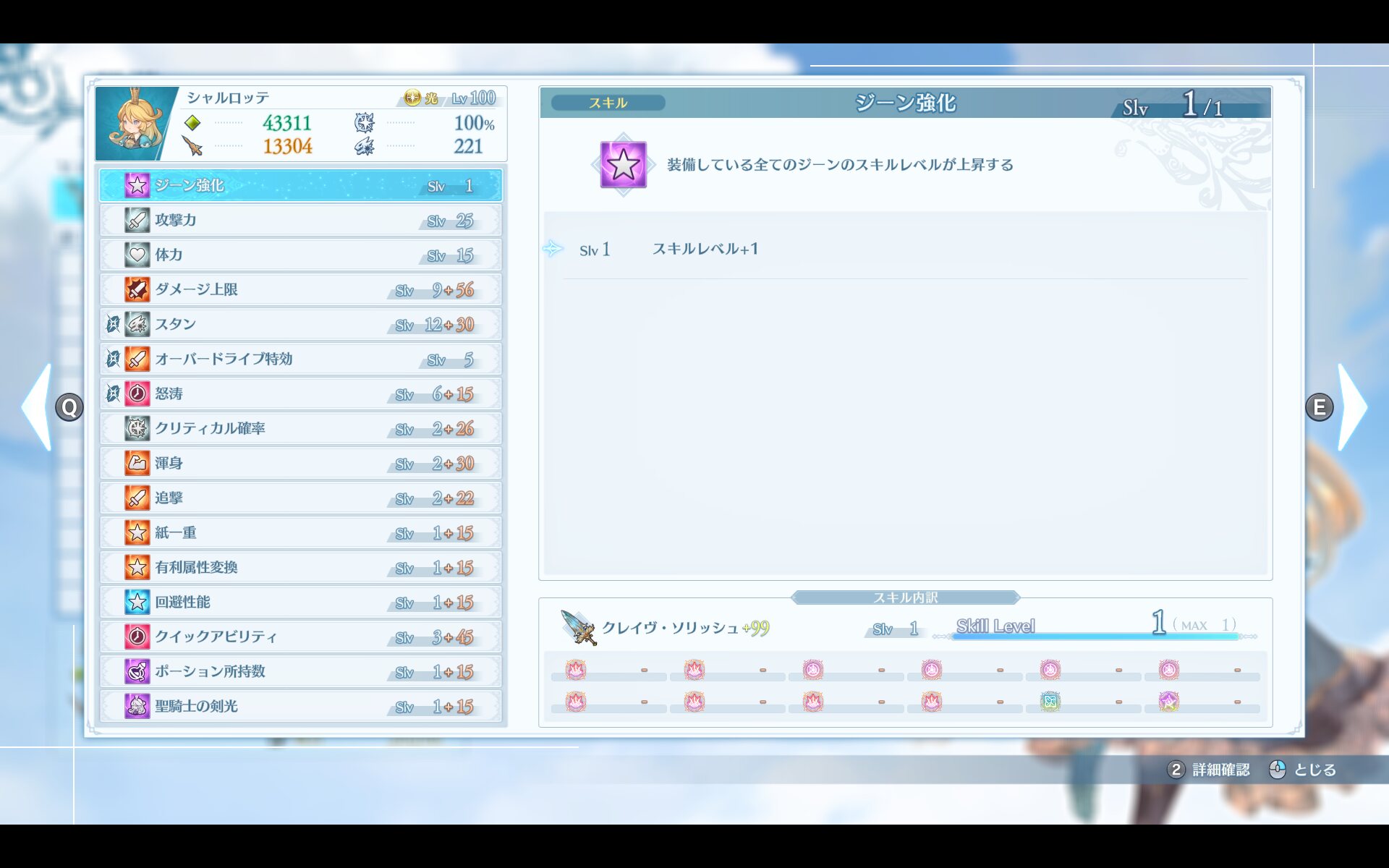The height and width of the screenshot is (868, 1389).
Task: Select the ジーン強化 skill row
Action: pos(300,186)
